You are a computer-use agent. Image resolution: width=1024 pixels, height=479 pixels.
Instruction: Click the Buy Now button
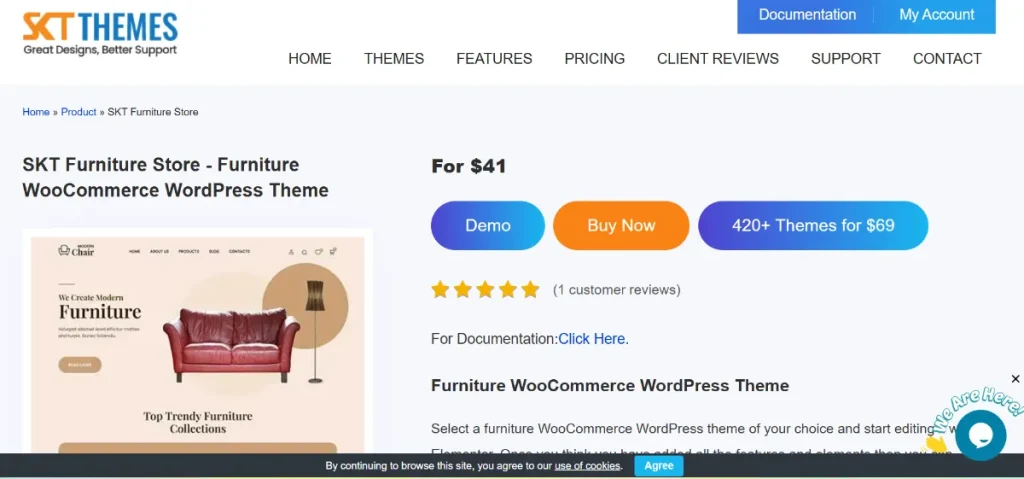pos(621,225)
